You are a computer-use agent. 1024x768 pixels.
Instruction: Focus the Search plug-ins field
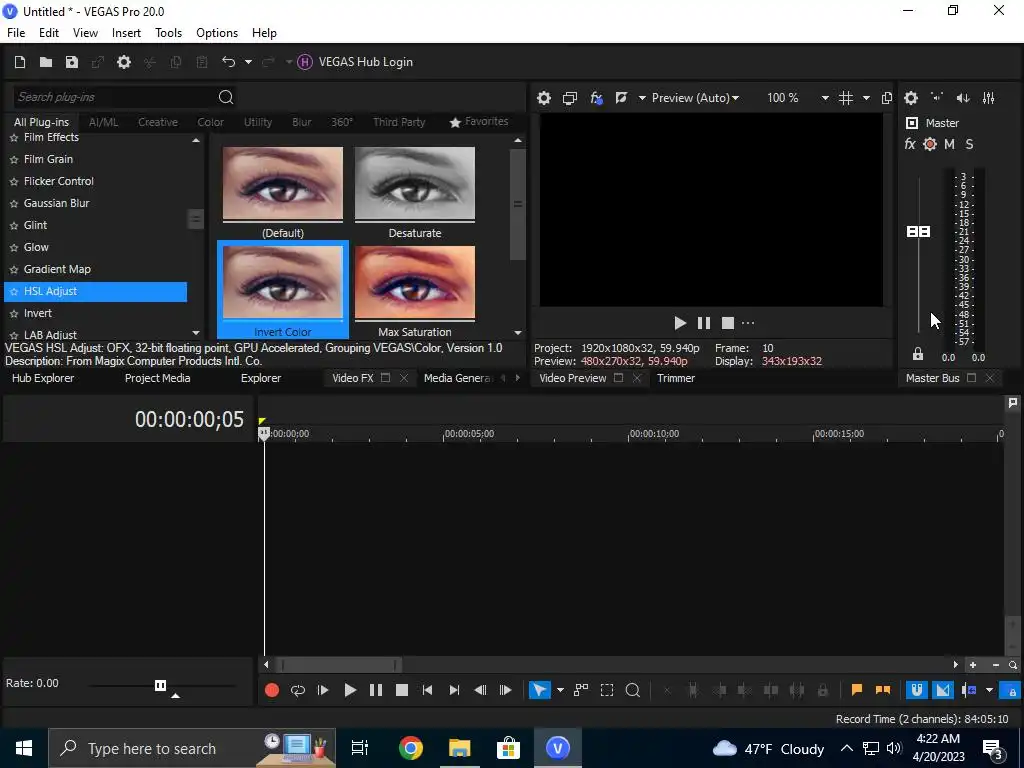click(114, 97)
